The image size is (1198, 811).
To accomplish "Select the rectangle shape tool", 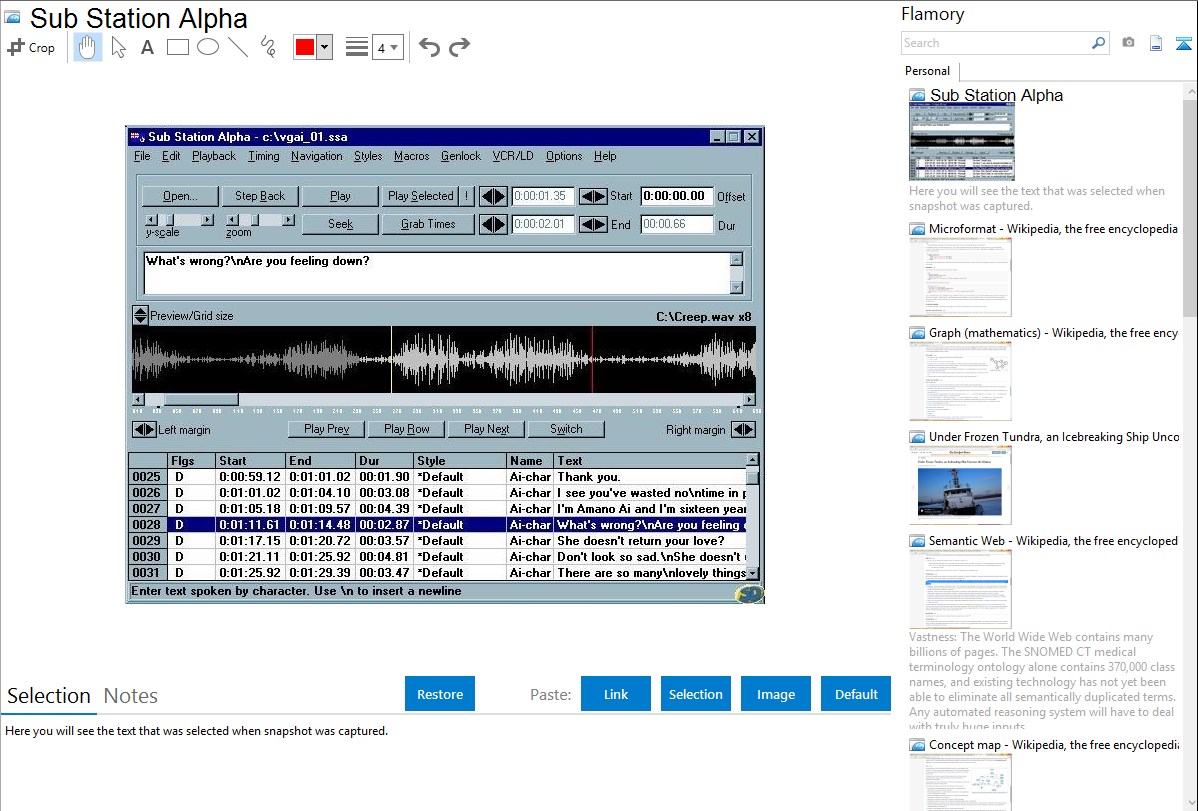I will 177,47.
